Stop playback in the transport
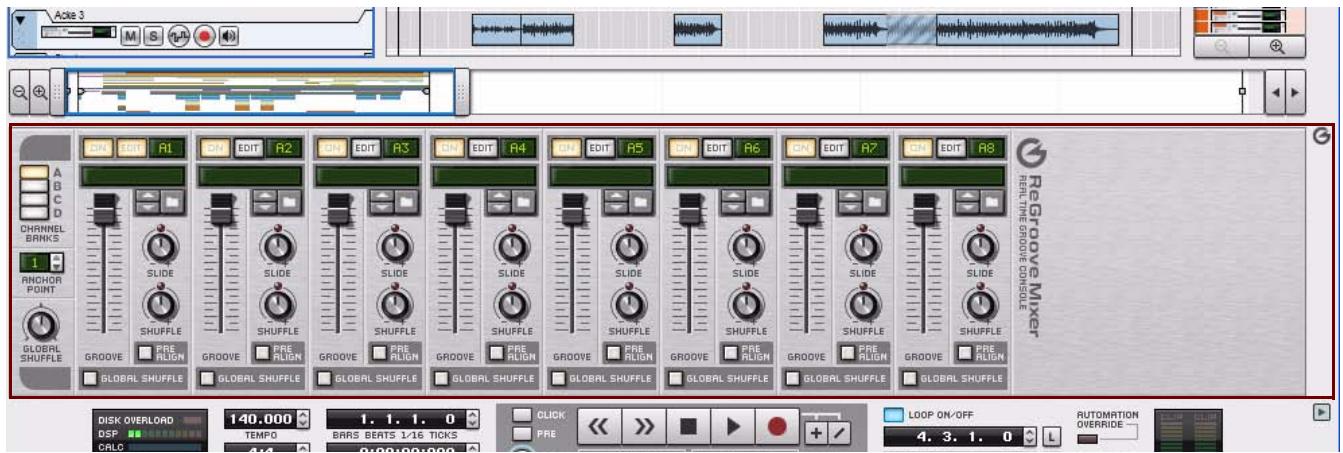This screenshot has height=453, width=1343. (689, 427)
